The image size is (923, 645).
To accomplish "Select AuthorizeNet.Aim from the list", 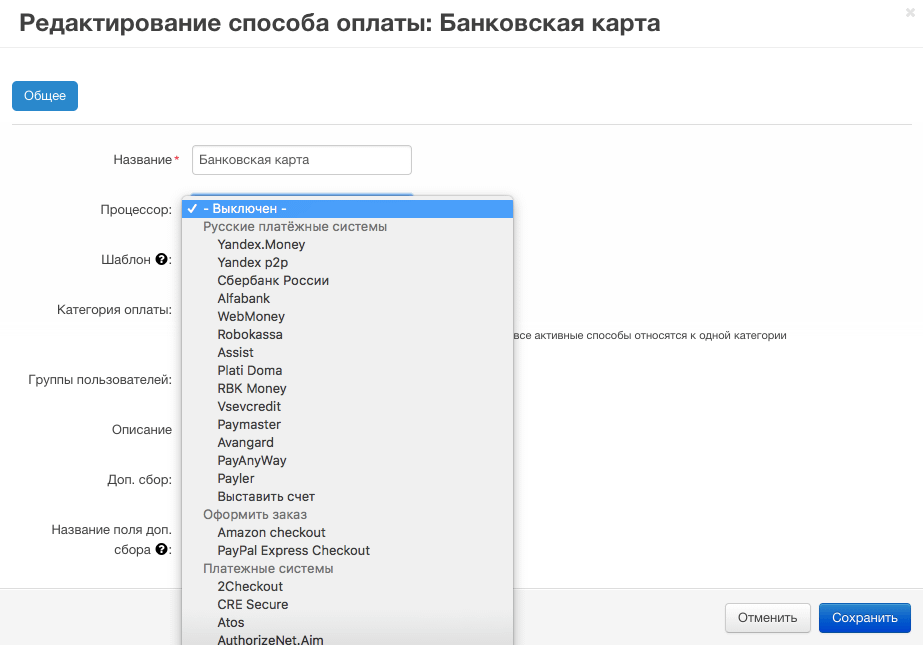I will (269, 640).
